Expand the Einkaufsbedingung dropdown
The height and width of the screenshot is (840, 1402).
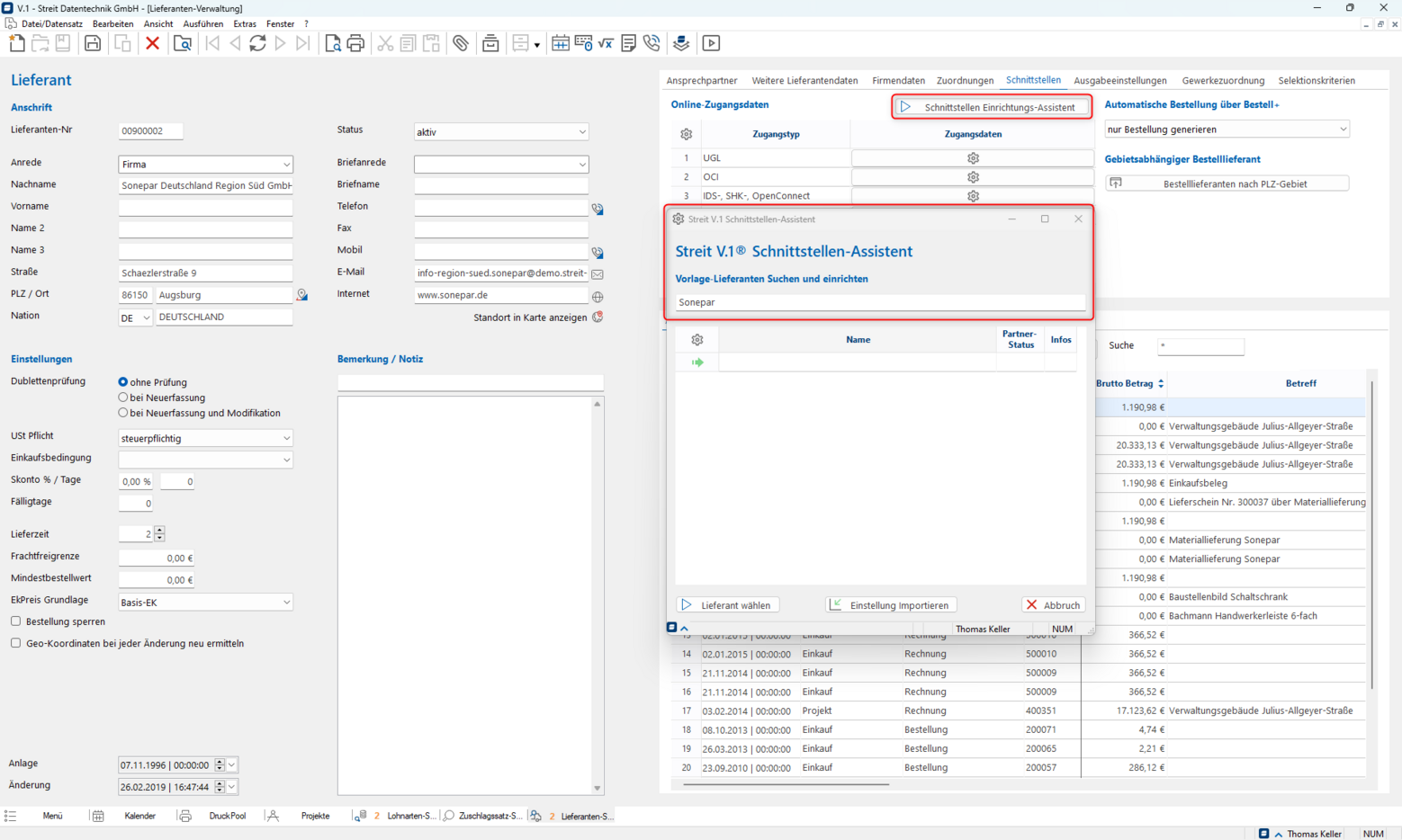[x=205, y=460]
